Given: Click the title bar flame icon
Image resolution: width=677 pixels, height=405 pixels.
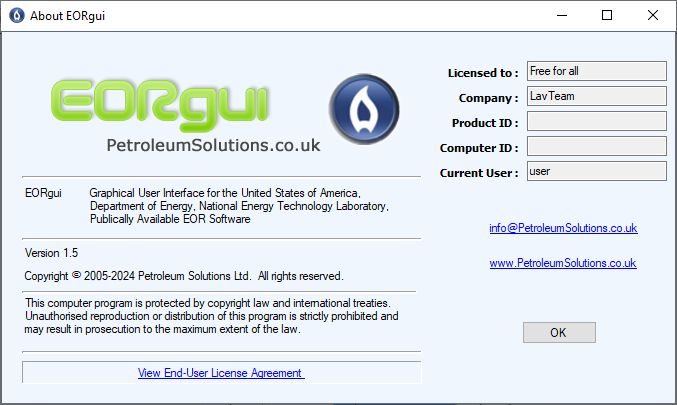Looking at the screenshot, I should 17,16.
